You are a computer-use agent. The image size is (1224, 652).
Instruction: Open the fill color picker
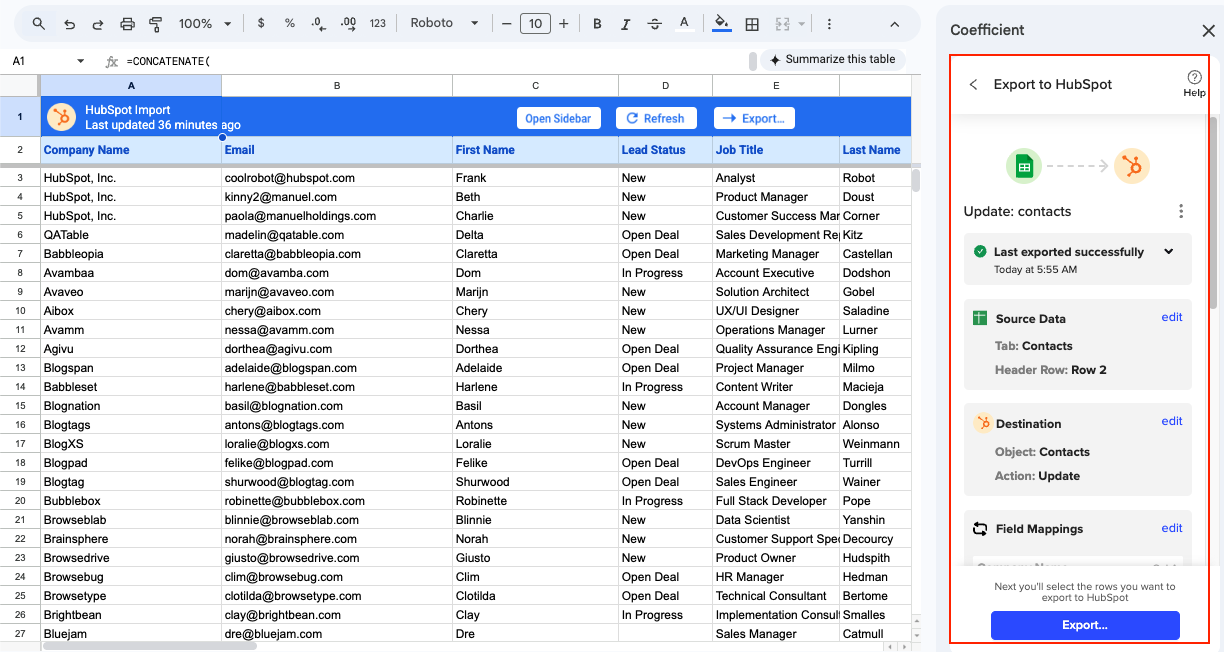721,24
